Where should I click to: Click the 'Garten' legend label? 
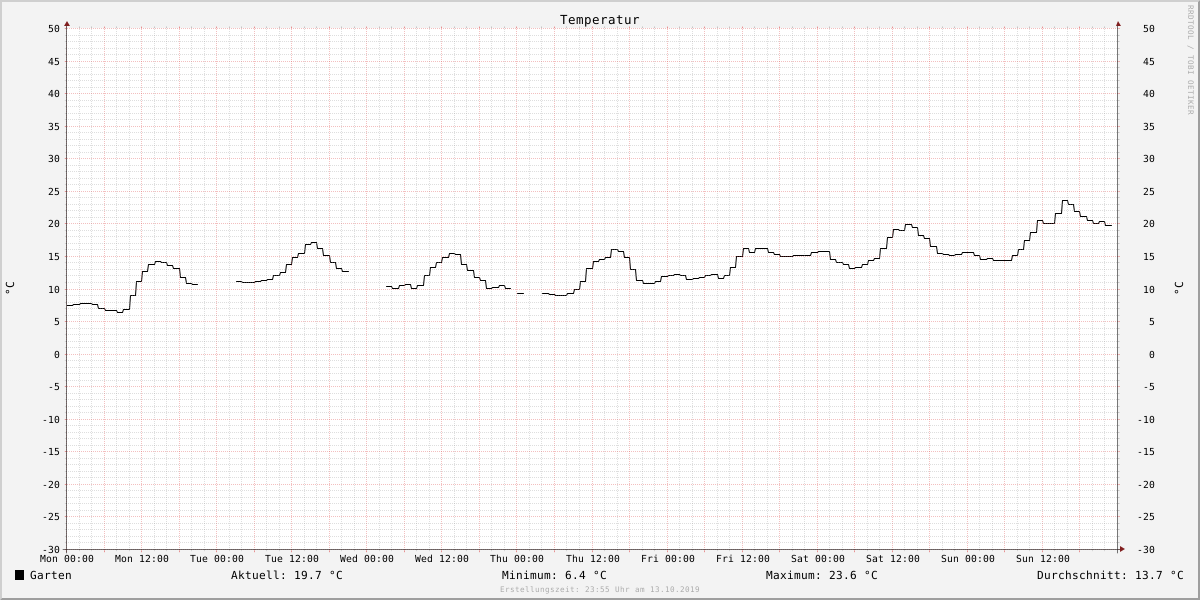tap(51, 575)
